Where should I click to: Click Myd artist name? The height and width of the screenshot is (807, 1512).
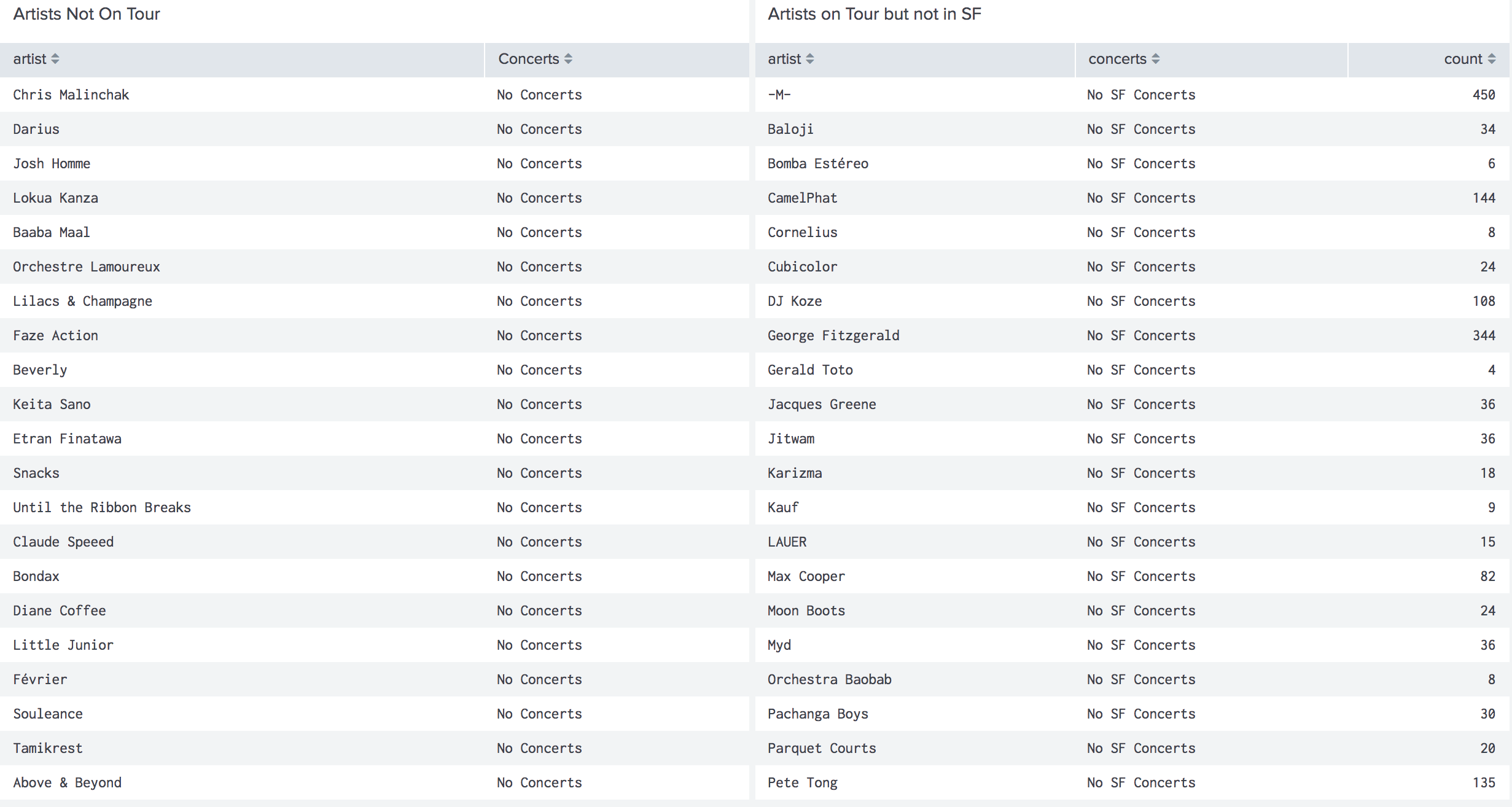click(779, 645)
